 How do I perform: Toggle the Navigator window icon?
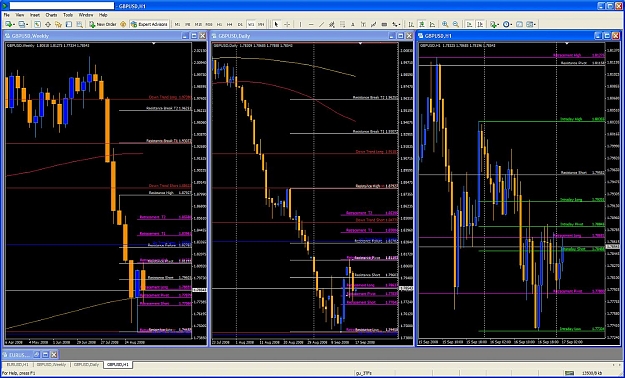(58, 24)
